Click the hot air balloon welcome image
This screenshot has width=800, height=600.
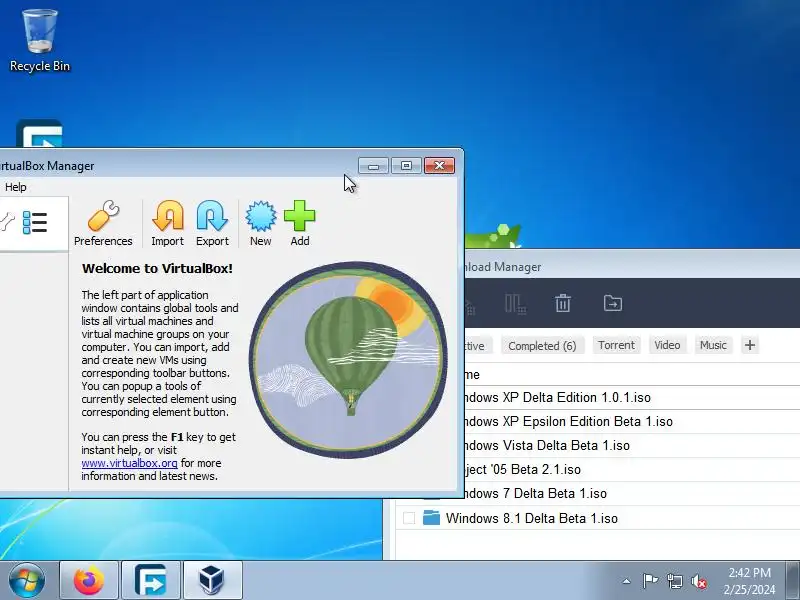tap(348, 359)
